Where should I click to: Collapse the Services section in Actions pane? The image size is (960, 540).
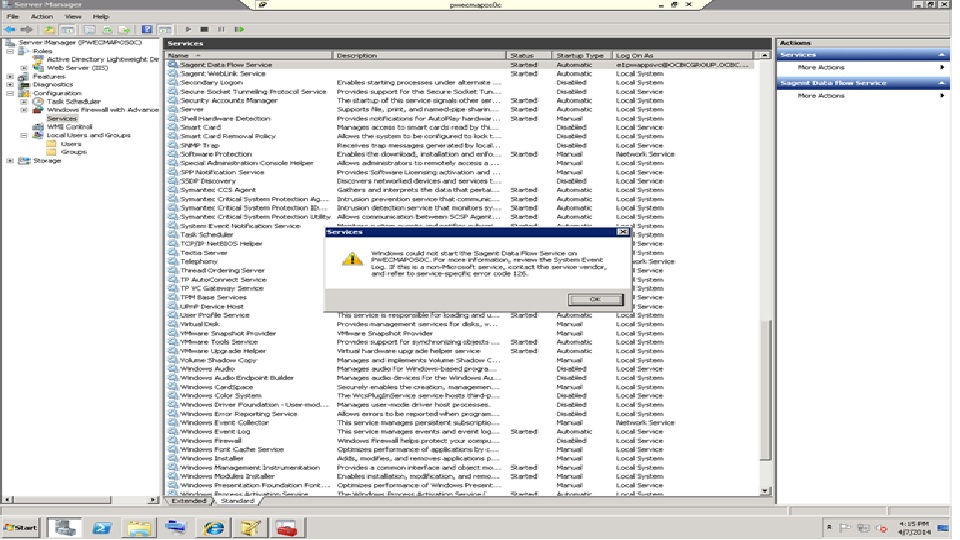click(x=942, y=55)
